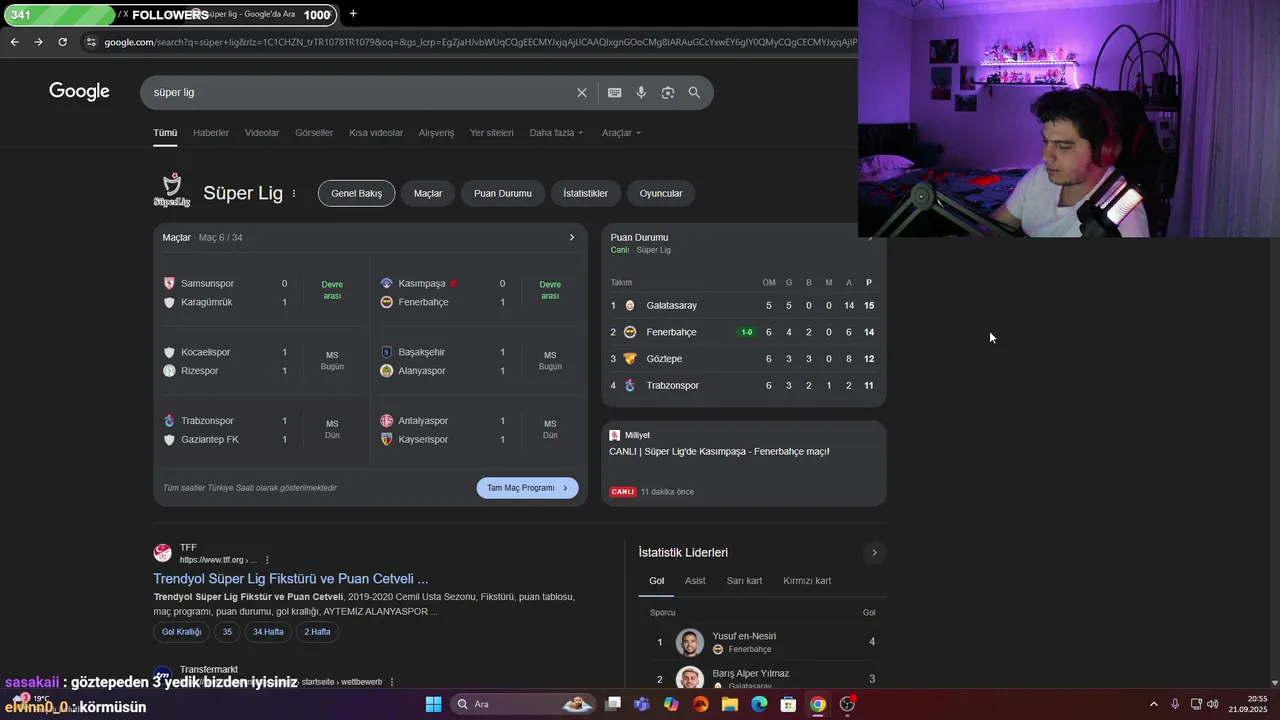
Task: Switch to the Sarı kart statistics tab
Action: pyautogui.click(x=744, y=581)
